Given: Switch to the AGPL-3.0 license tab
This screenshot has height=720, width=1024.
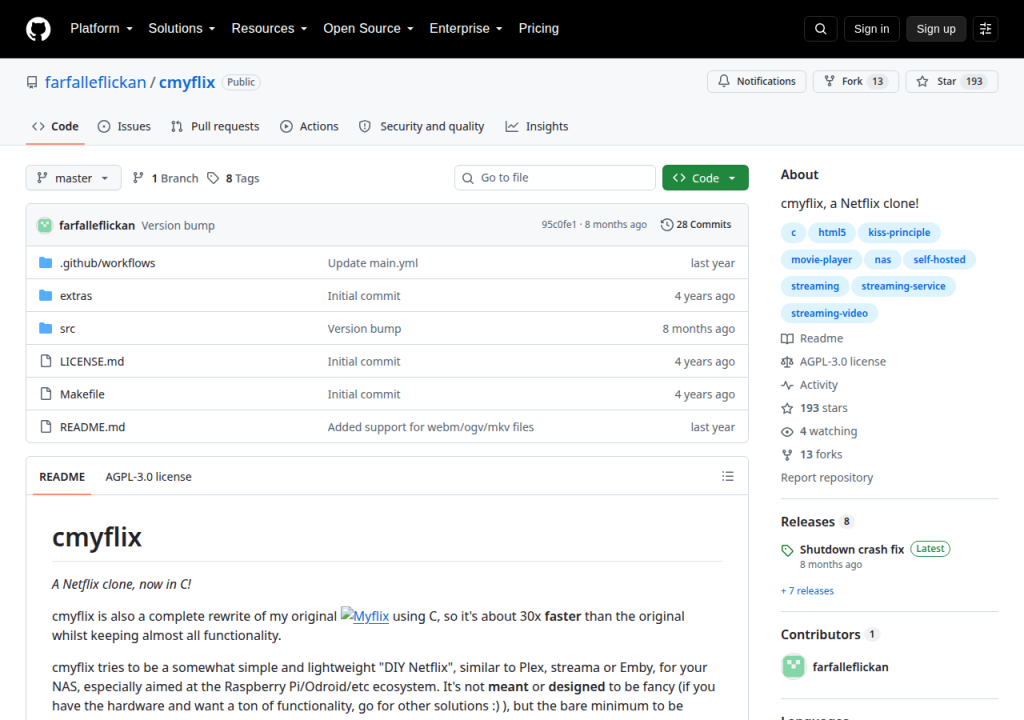Looking at the screenshot, I should (x=148, y=476).
